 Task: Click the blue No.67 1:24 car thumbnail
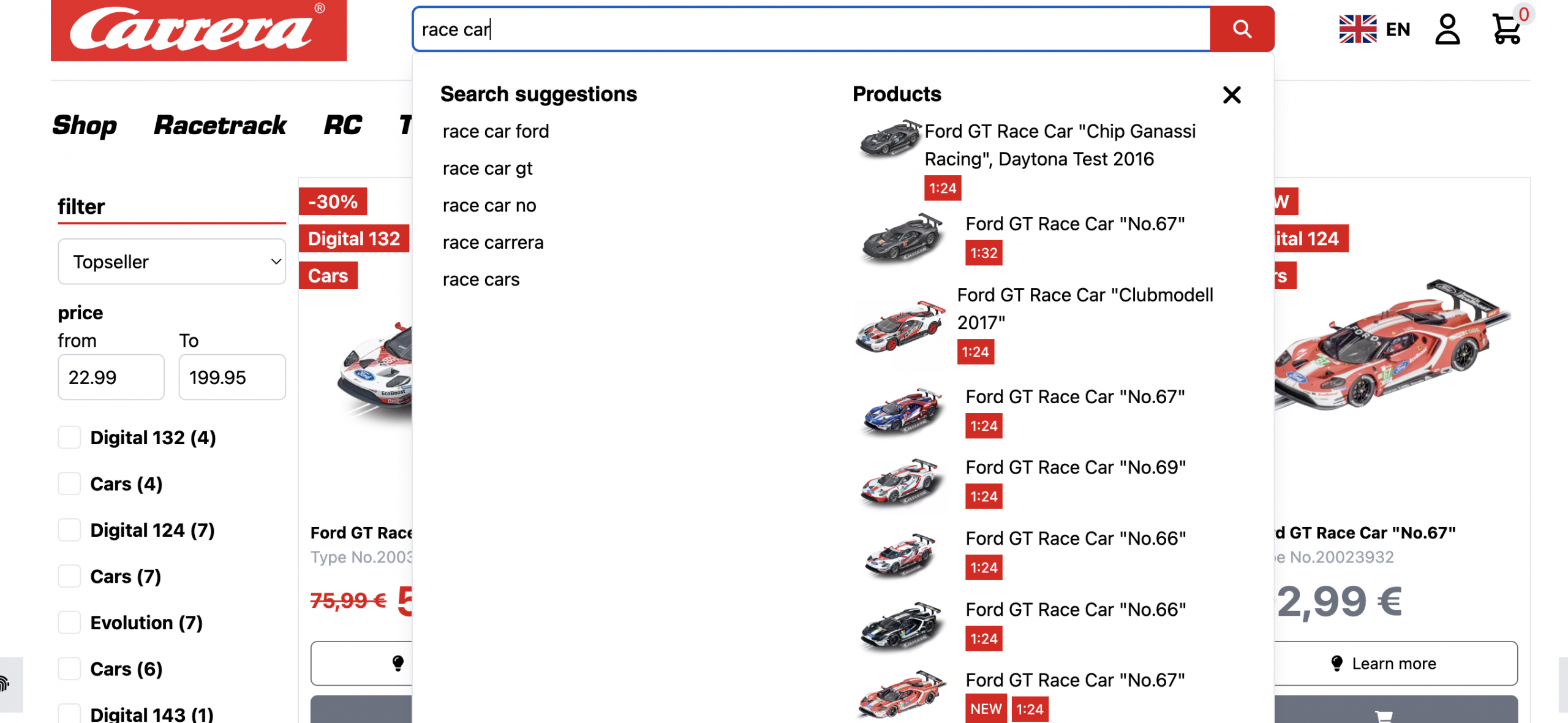pyautogui.click(x=902, y=412)
